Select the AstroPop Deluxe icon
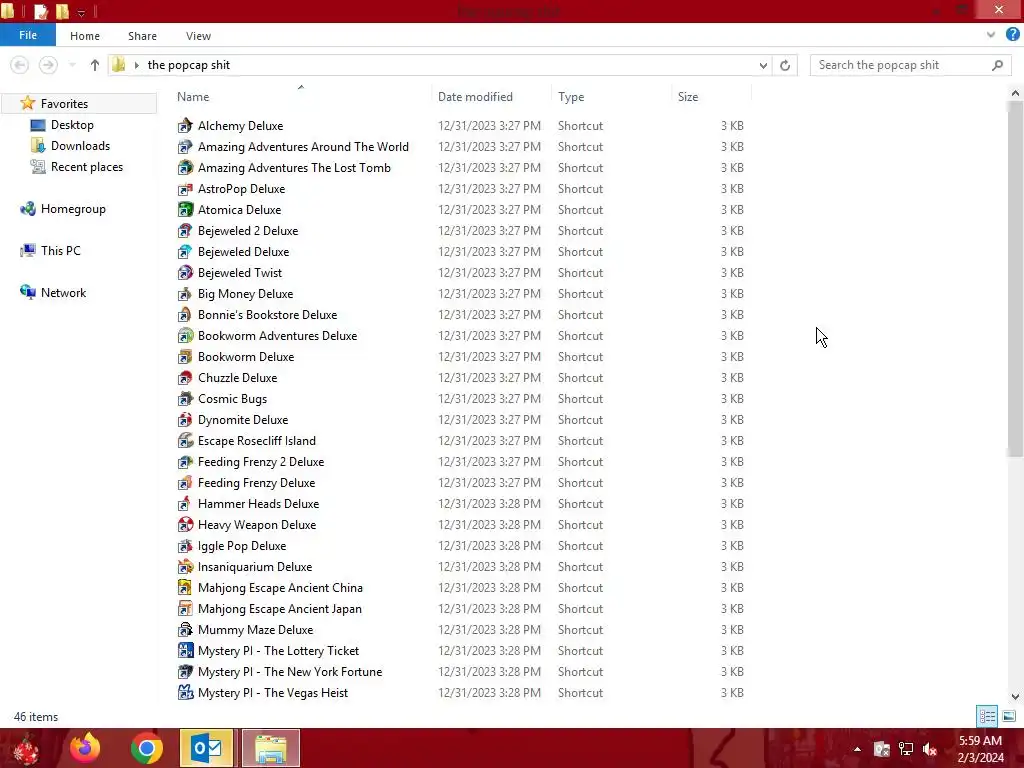This screenshot has width=1024, height=768. coord(185,189)
